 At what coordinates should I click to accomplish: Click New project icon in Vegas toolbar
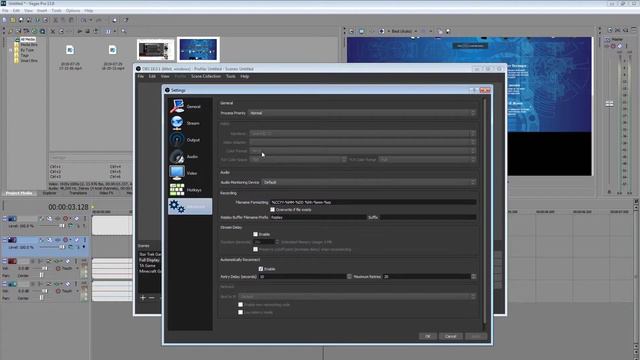tap(4, 20)
